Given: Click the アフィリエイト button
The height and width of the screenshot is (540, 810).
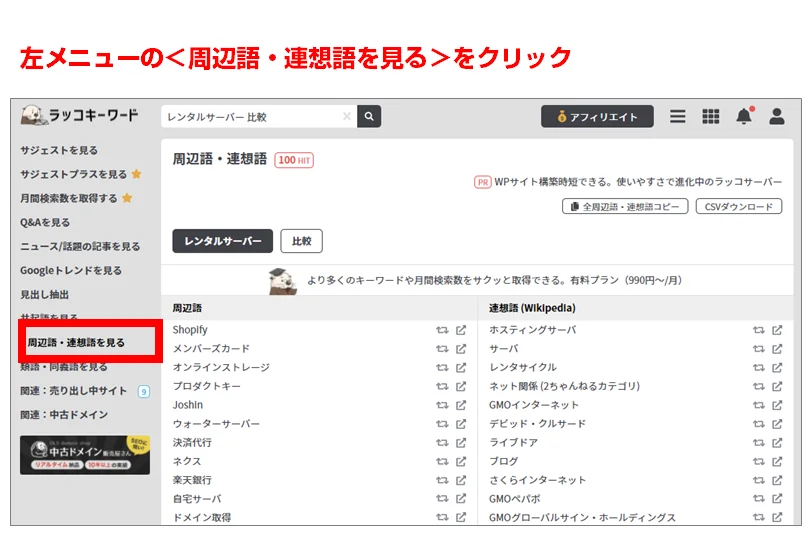Looking at the screenshot, I should (x=597, y=117).
